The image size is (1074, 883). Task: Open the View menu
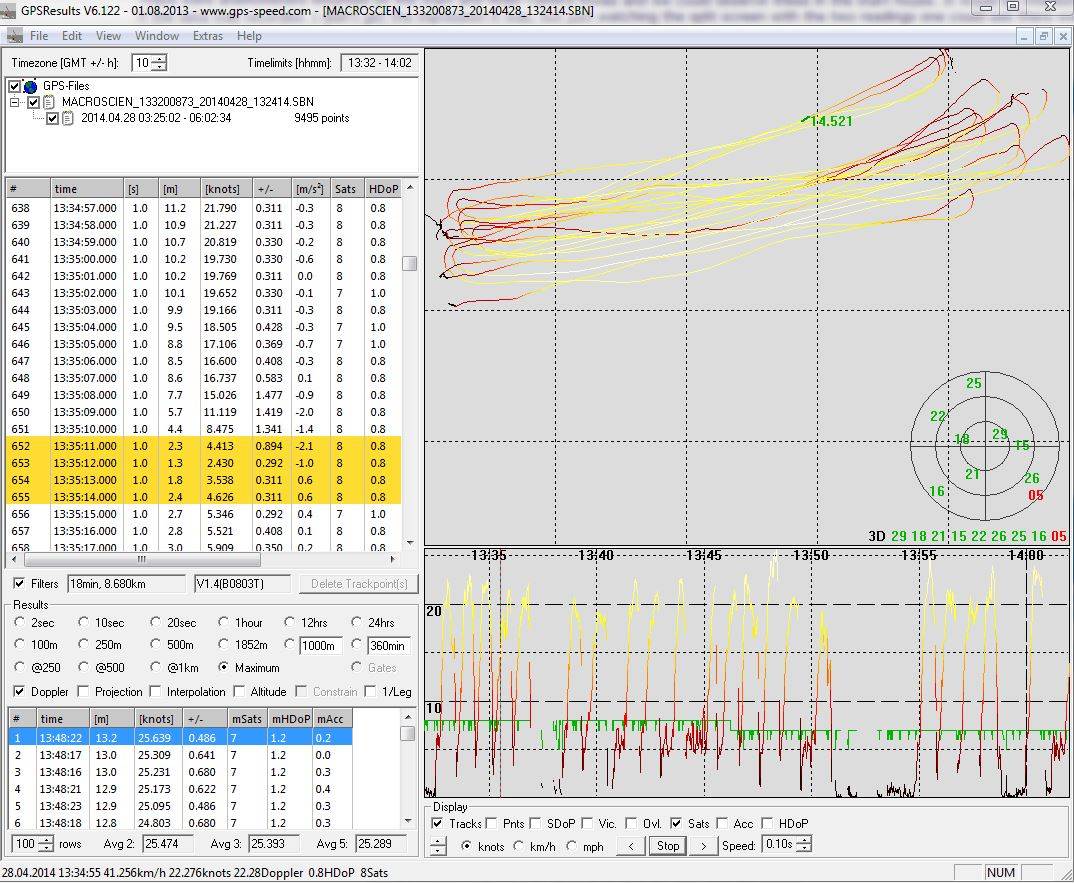click(108, 36)
